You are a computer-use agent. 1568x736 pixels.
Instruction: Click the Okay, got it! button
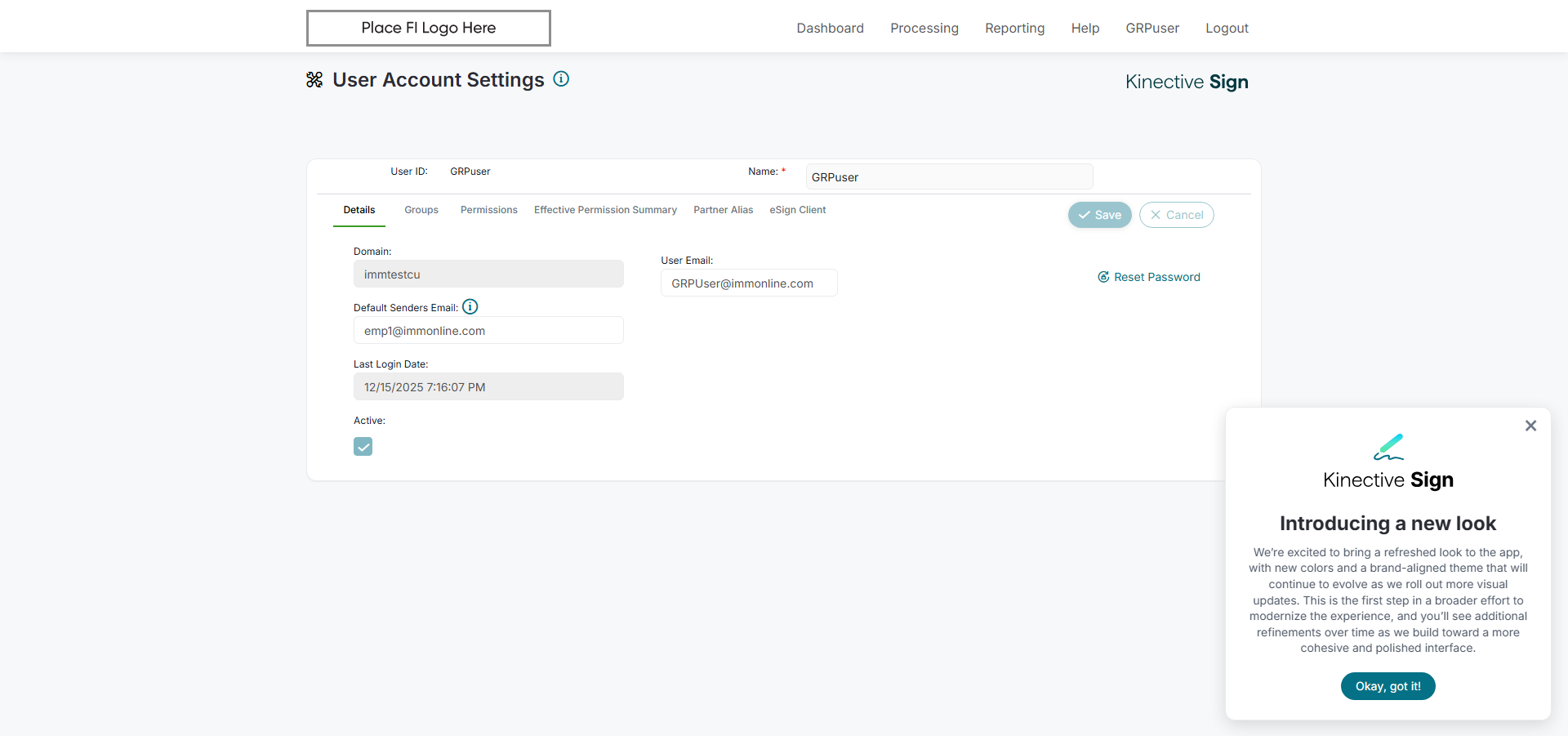click(1388, 686)
